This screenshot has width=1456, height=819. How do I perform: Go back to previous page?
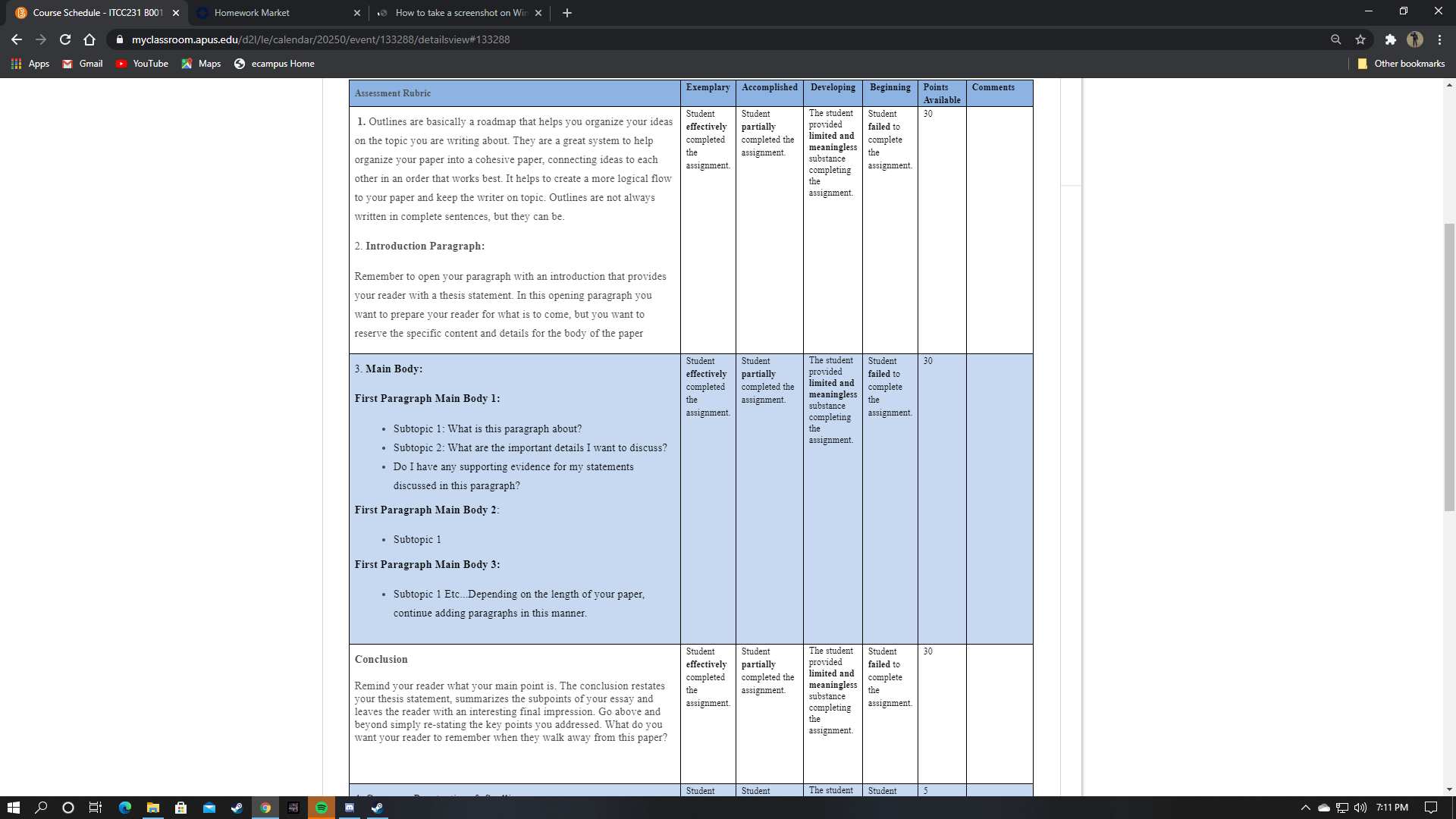[x=17, y=39]
